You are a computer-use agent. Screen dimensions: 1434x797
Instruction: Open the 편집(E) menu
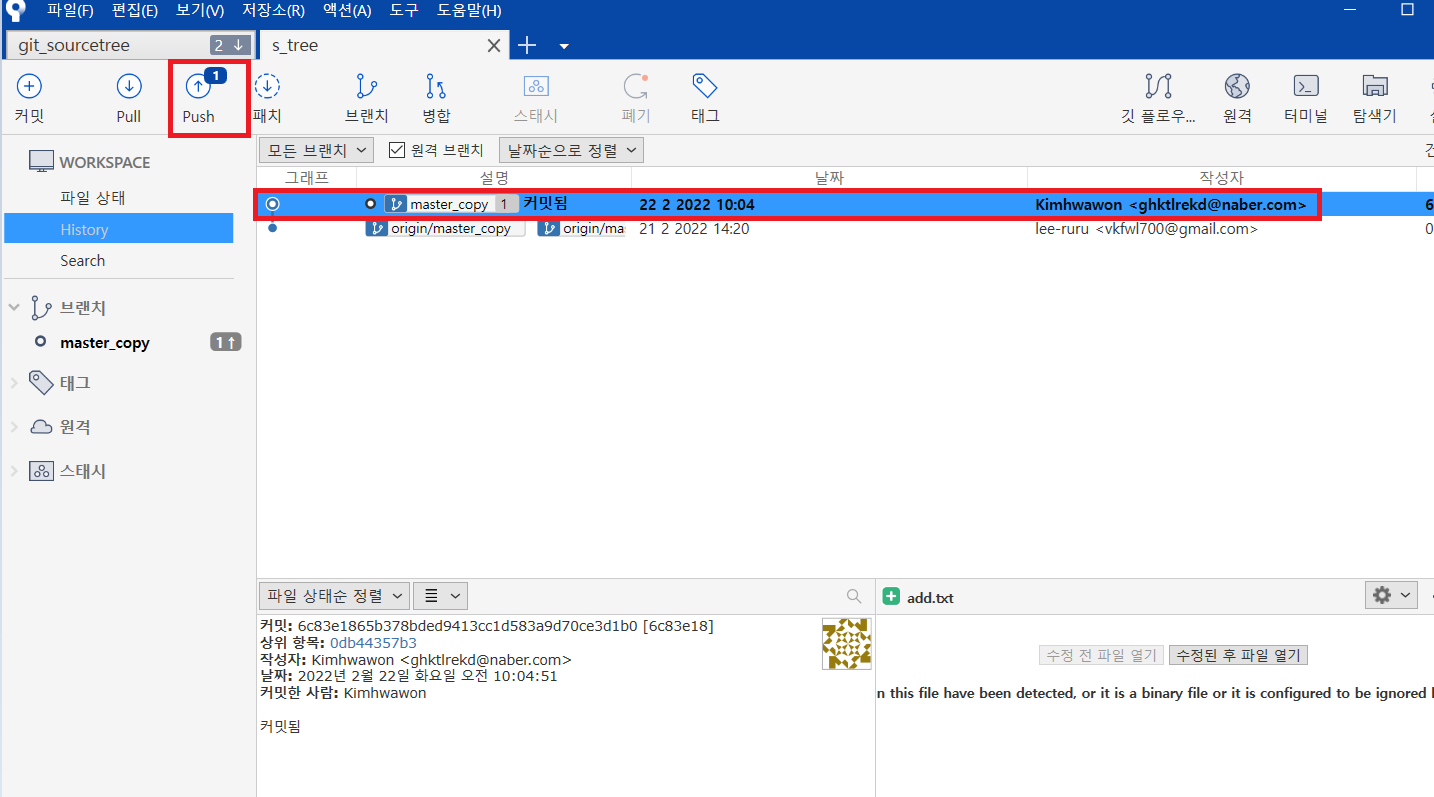point(135,11)
